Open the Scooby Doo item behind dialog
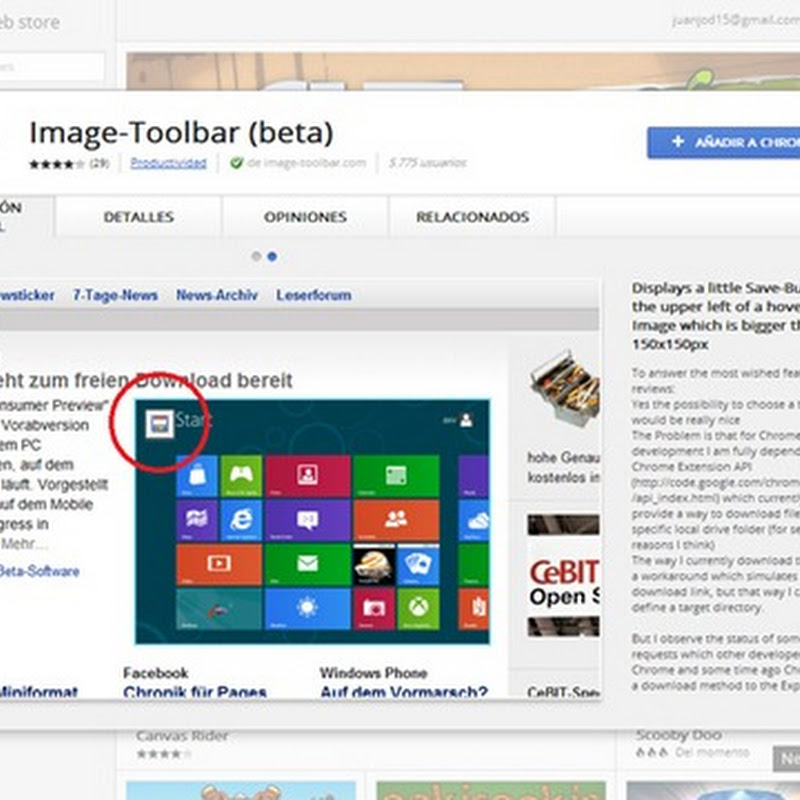800x800 pixels. 678,735
